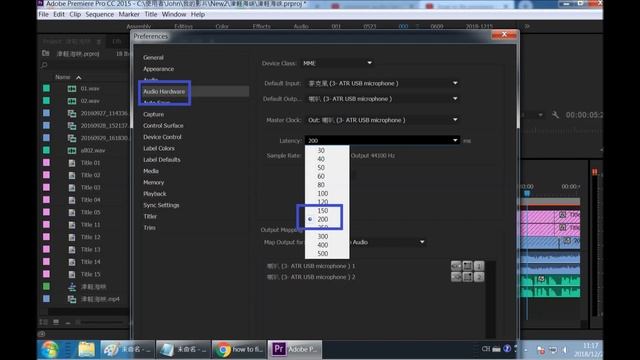The width and height of the screenshot is (640, 360).
Task: Click the pink label swatch of Title 01
Action: pyautogui.click(x=47, y=163)
